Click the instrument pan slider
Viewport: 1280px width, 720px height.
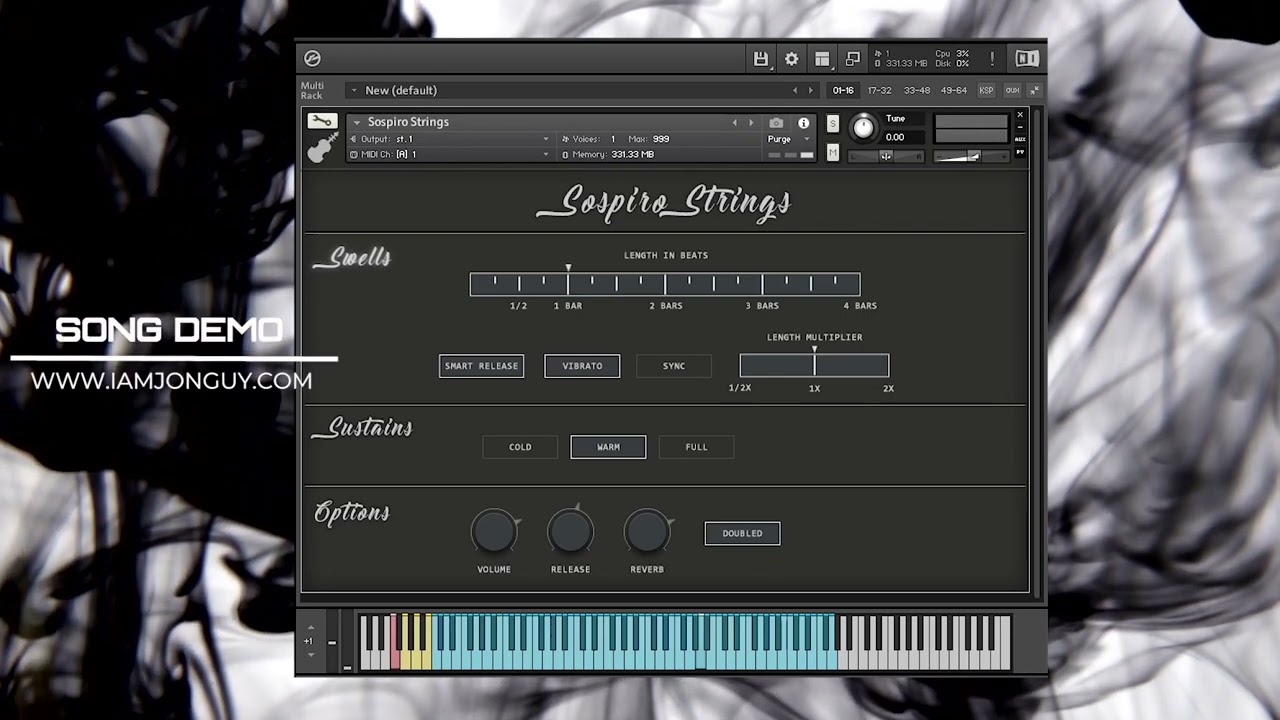click(885, 156)
